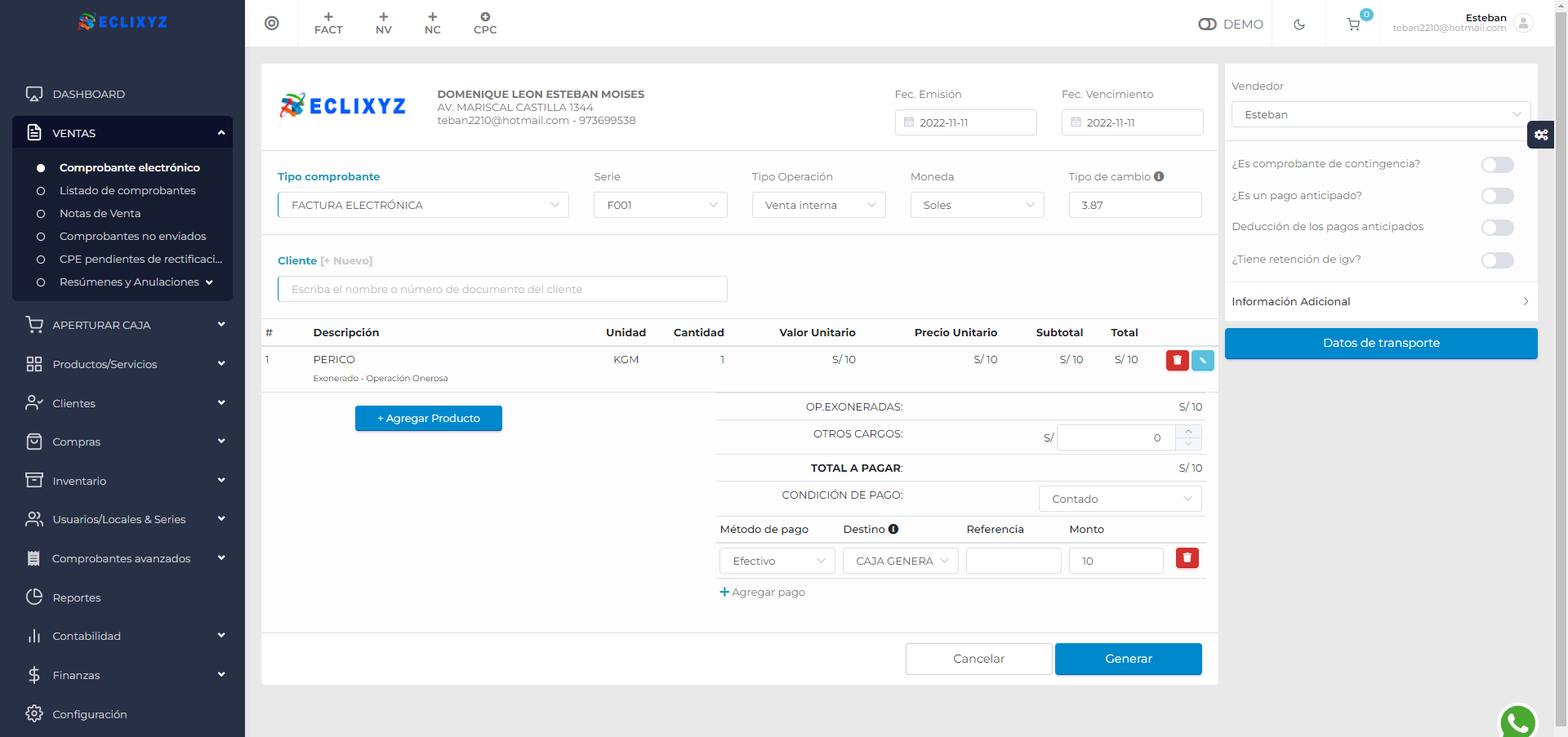Enable ¿Es comprobante de contingencia? switch

[x=1497, y=164]
